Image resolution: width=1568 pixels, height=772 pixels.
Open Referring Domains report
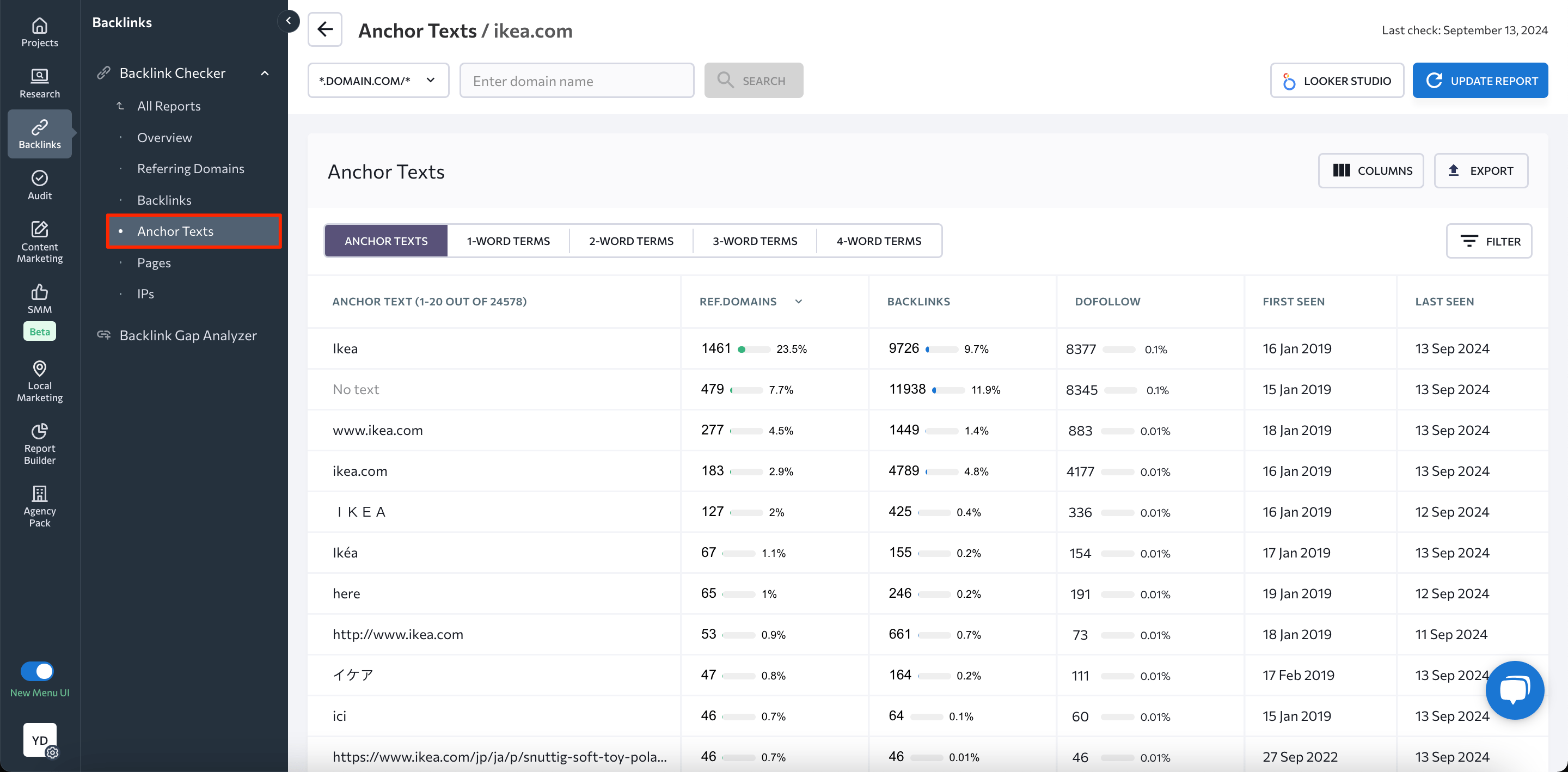pos(191,169)
